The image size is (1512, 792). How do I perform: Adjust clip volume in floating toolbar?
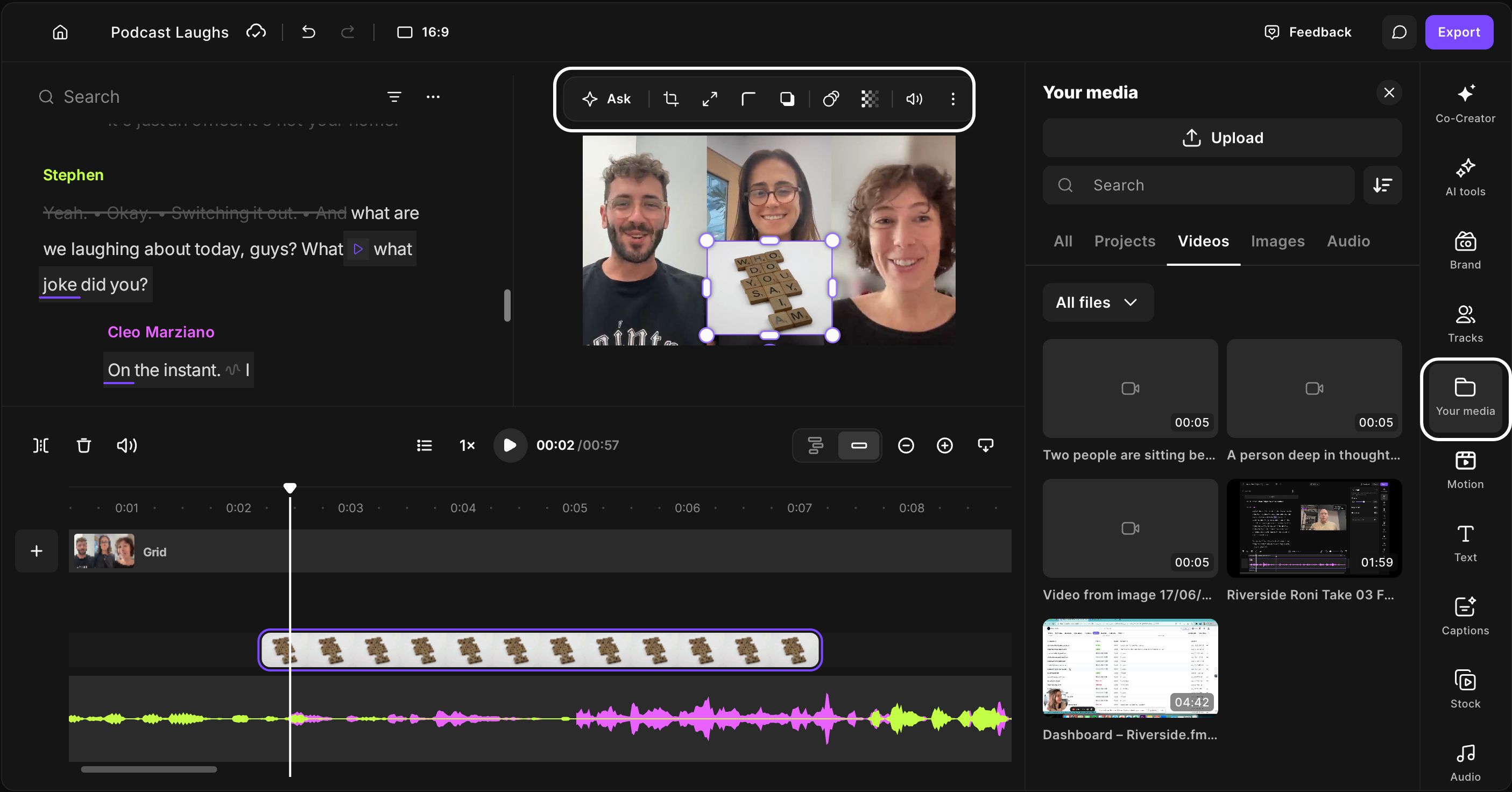click(914, 99)
